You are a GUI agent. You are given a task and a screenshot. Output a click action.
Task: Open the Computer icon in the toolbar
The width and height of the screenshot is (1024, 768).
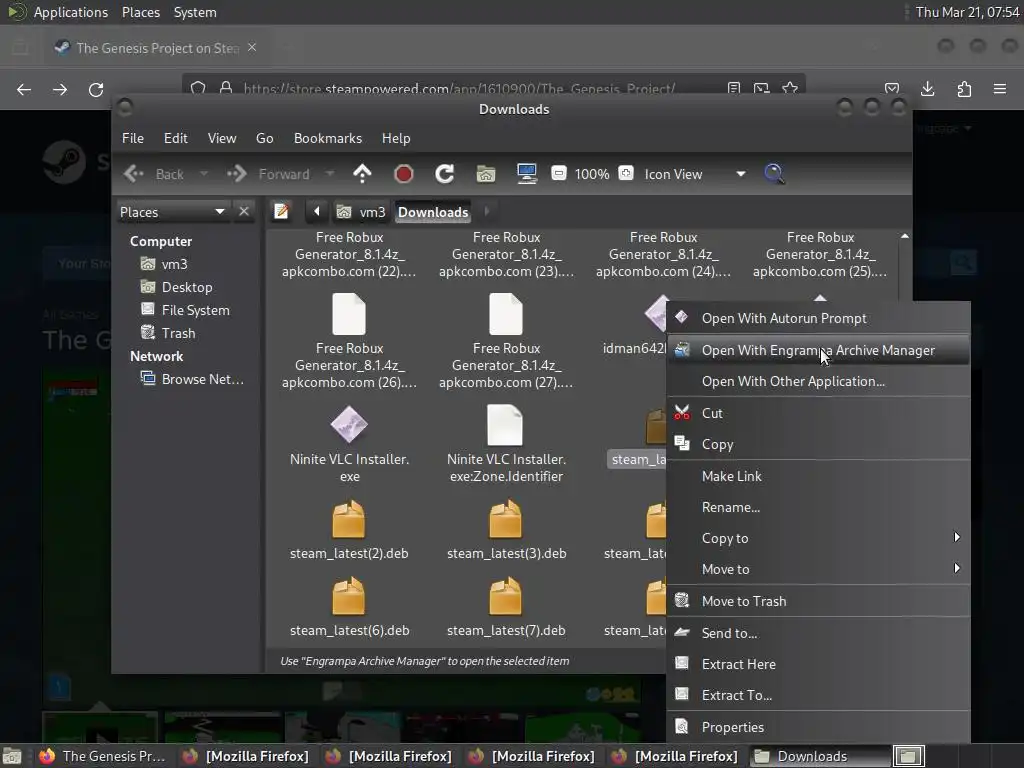pos(526,174)
